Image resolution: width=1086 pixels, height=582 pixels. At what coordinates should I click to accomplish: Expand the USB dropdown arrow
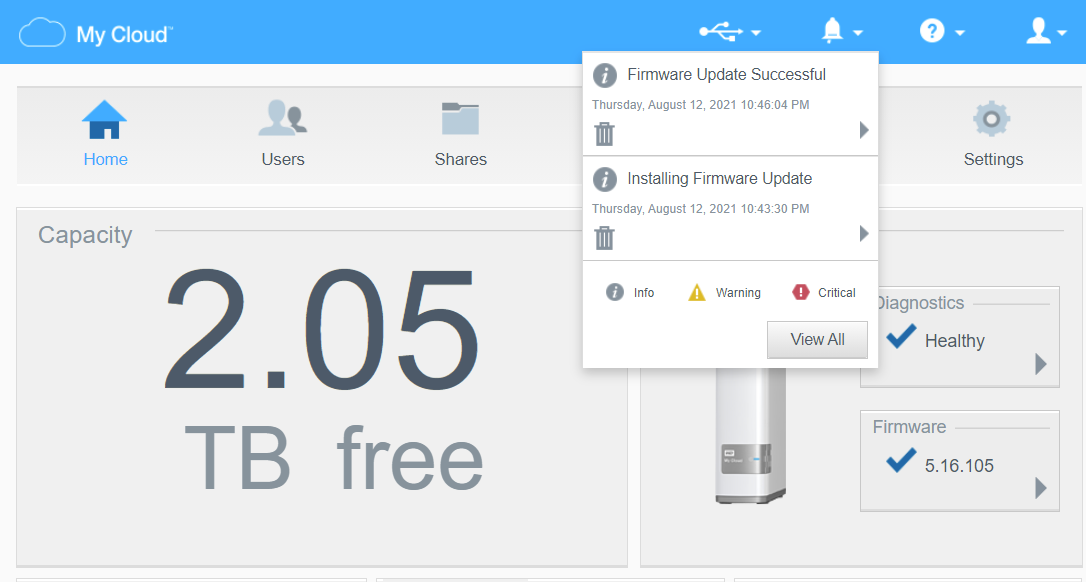[x=756, y=33]
